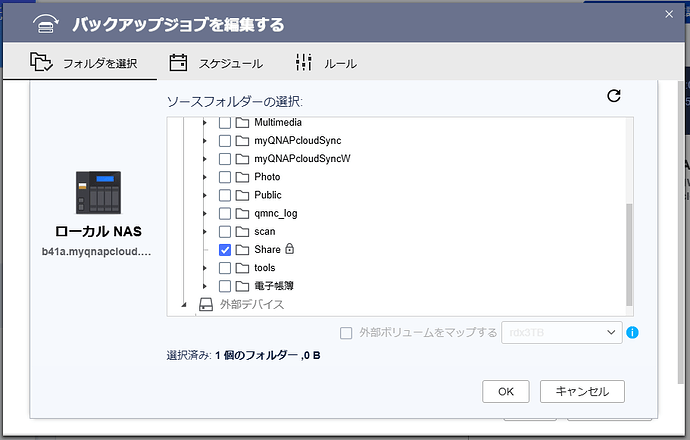Click the refresh icon above folder list
The image size is (690, 440).
pyautogui.click(x=614, y=95)
